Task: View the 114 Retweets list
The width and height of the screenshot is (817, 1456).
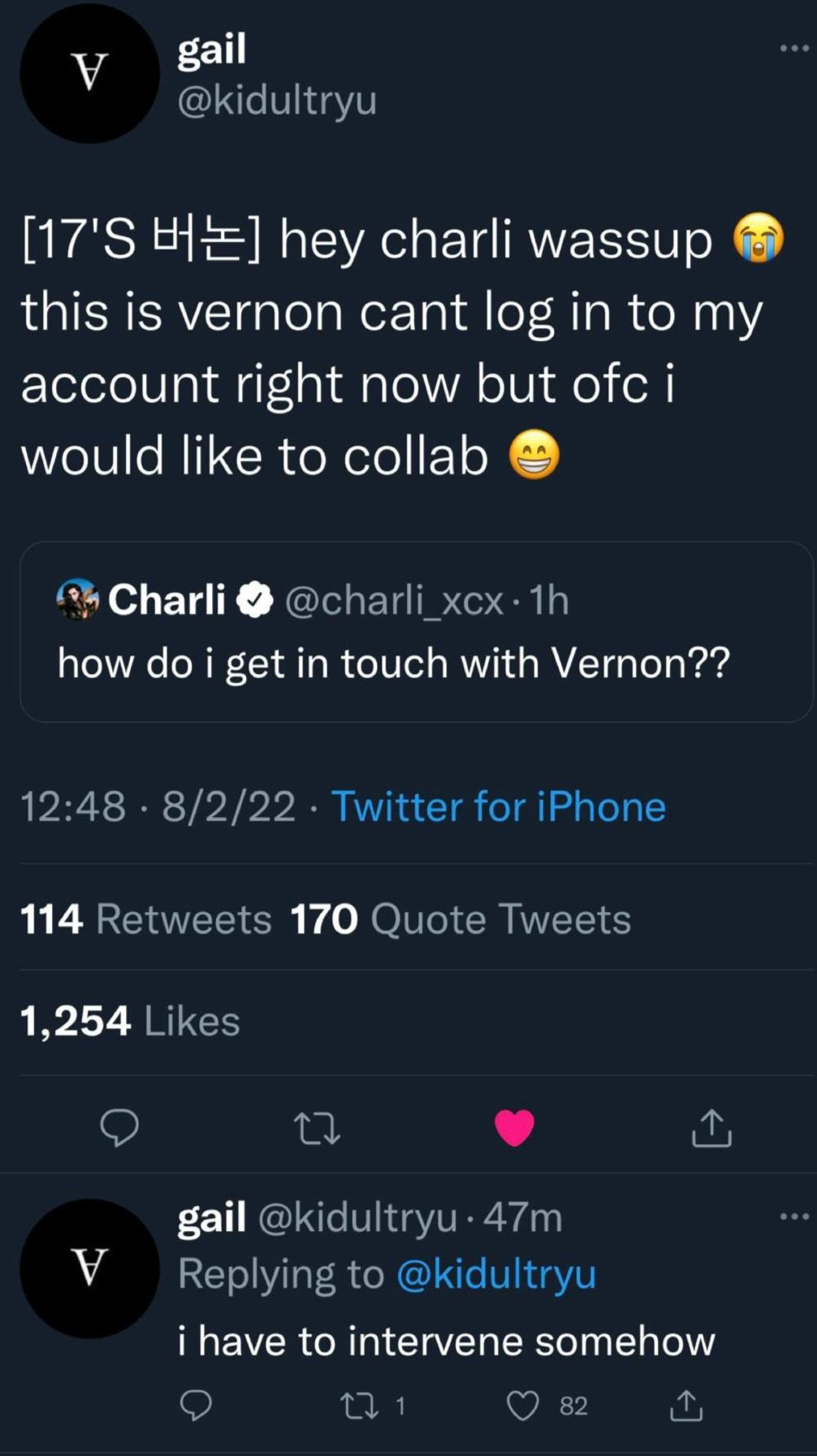Action: tap(146, 919)
